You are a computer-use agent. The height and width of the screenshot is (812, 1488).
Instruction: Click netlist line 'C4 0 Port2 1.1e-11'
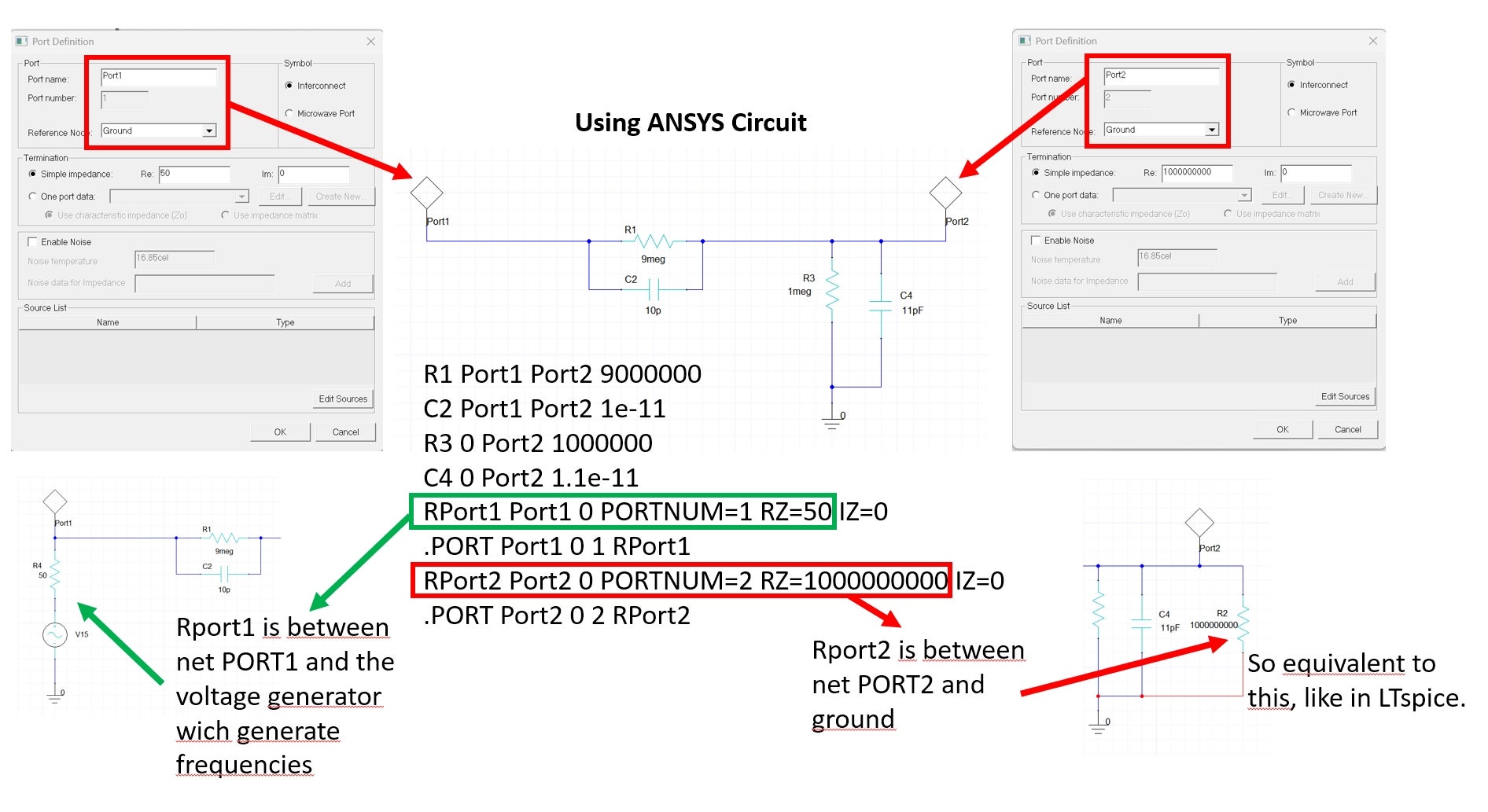531,478
